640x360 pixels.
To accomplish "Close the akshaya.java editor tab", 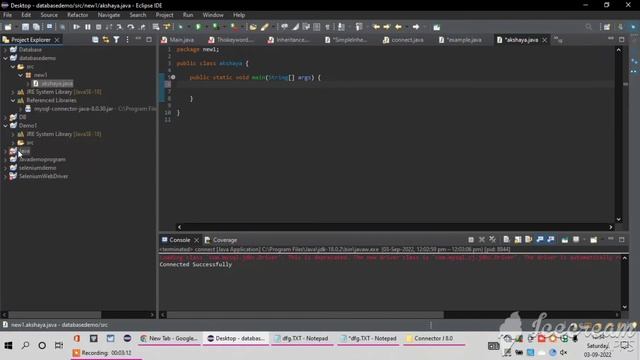I will pos(544,40).
